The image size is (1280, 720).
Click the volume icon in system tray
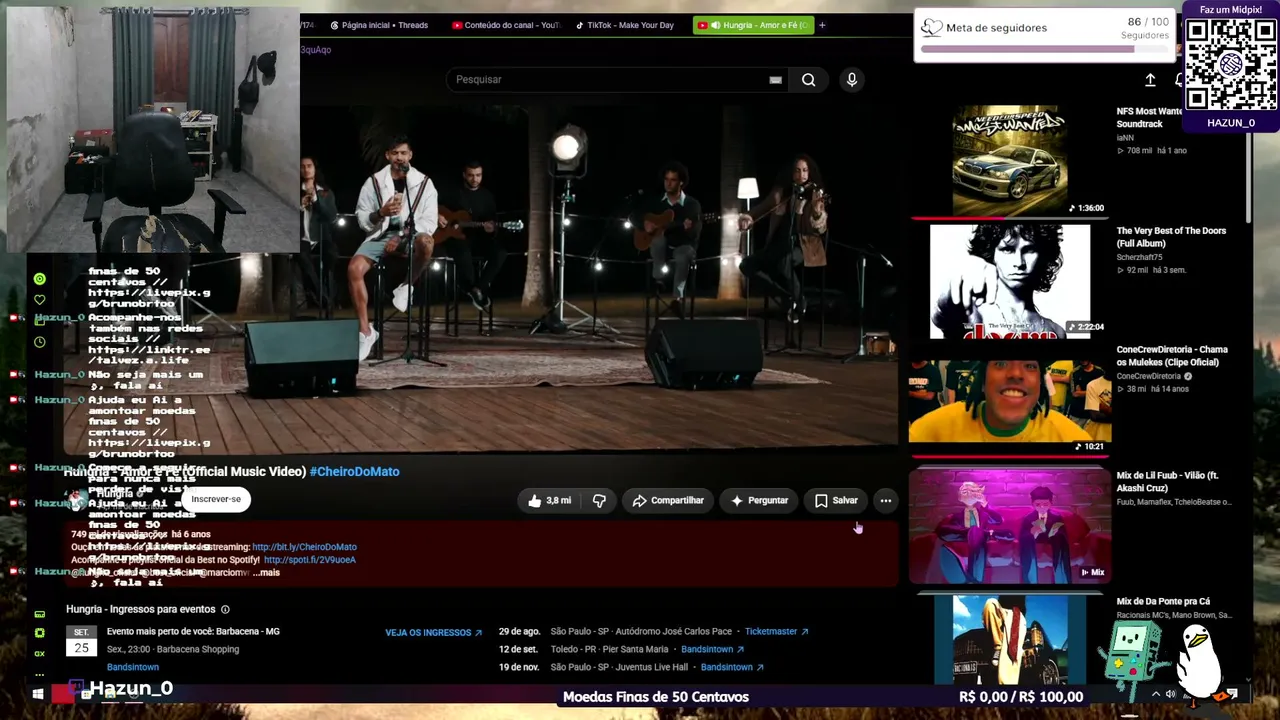[1170, 694]
